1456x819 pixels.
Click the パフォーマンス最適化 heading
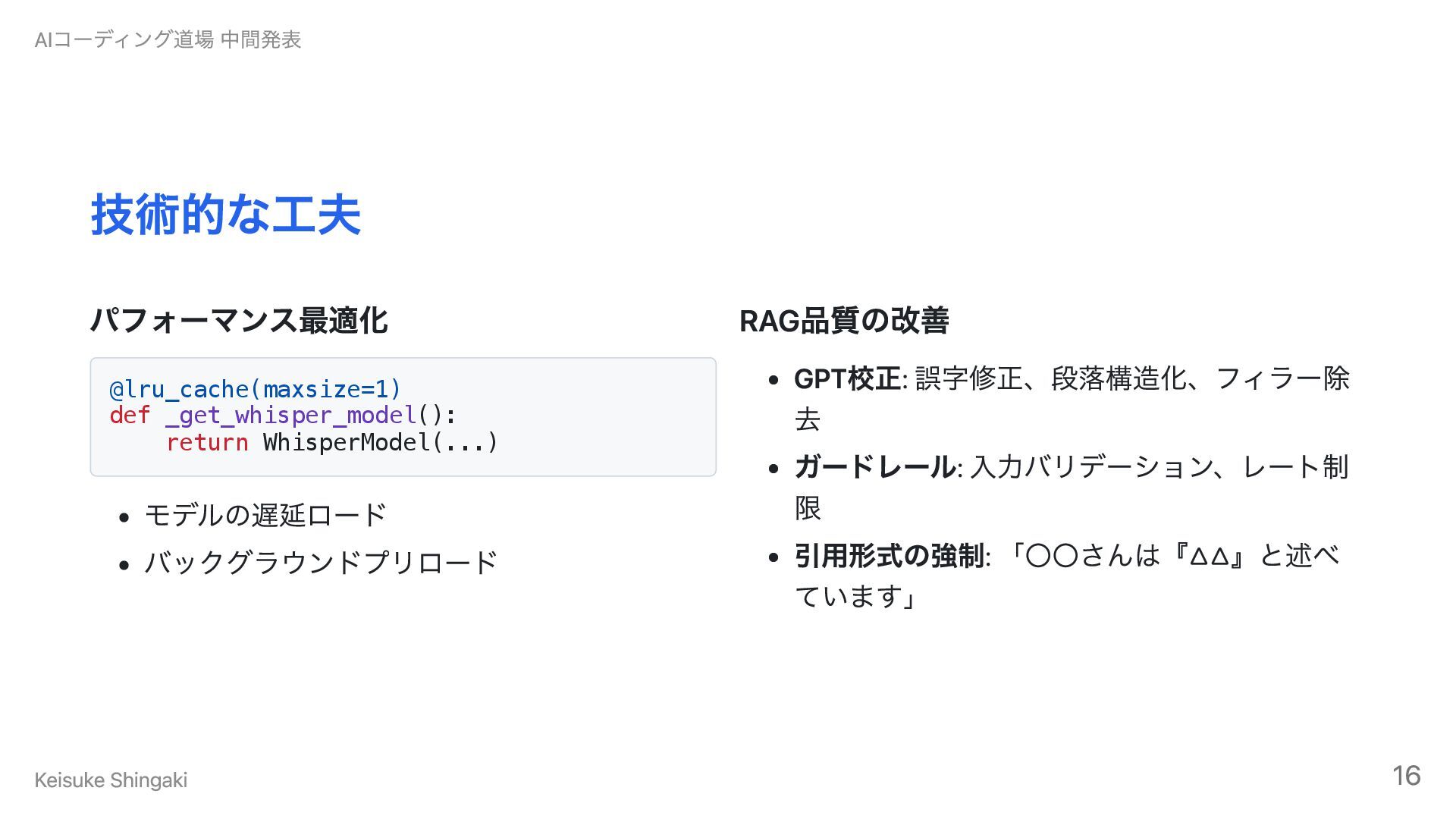(239, 320)
